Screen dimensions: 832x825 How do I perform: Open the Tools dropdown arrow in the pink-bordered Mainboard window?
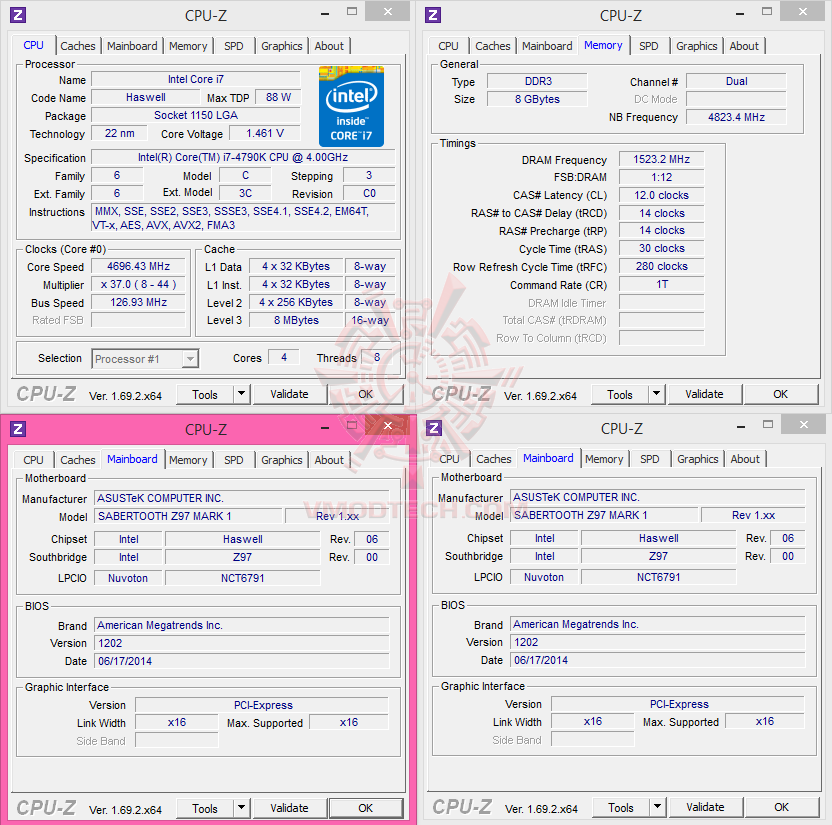pos(241,808)
